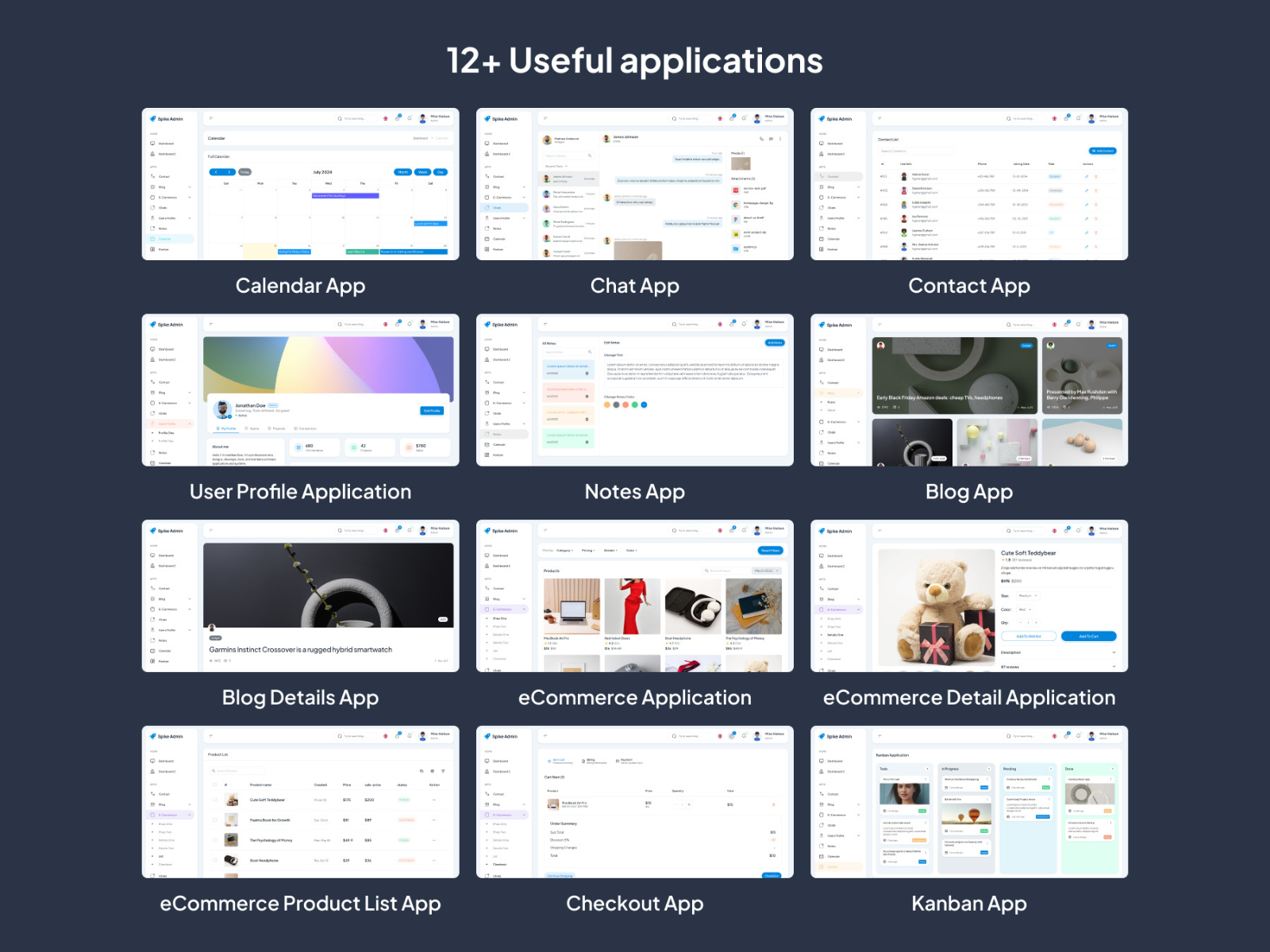Image resolution: width=1270 pixels, height=952 pixels.
Task: Click Add To Cart button in eCommerce Detail
Action: point(1089,636)
